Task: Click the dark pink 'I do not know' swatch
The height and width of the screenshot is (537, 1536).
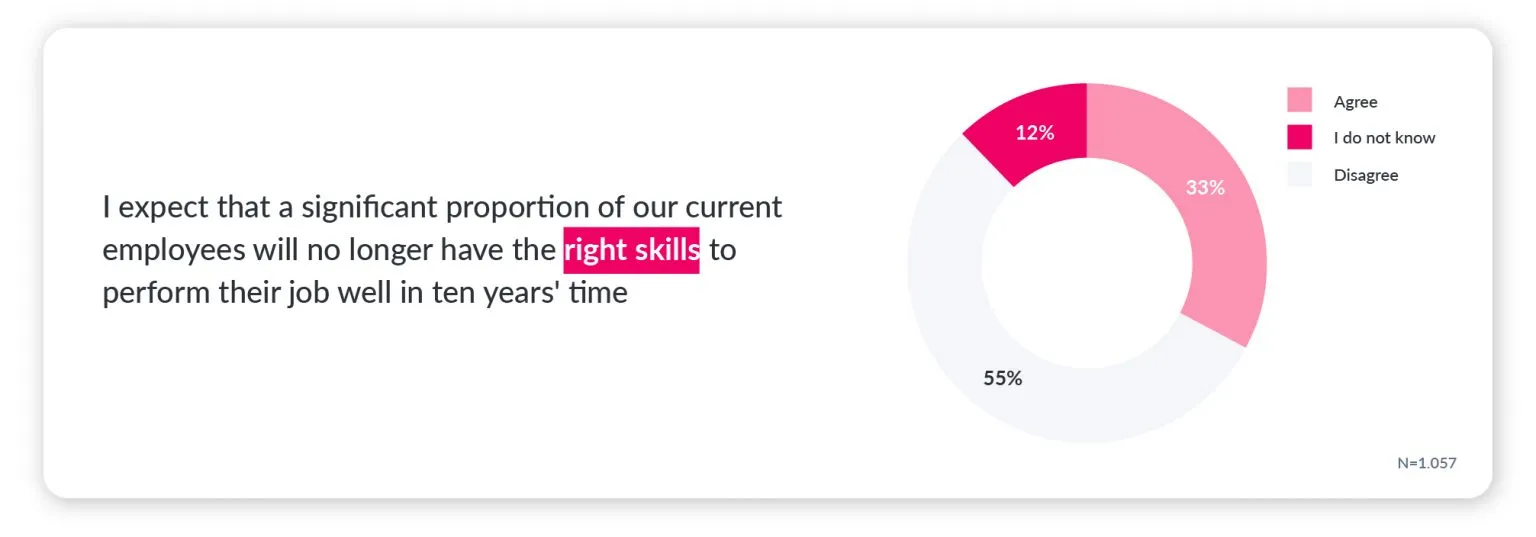Action: [x=1299, y=137]
